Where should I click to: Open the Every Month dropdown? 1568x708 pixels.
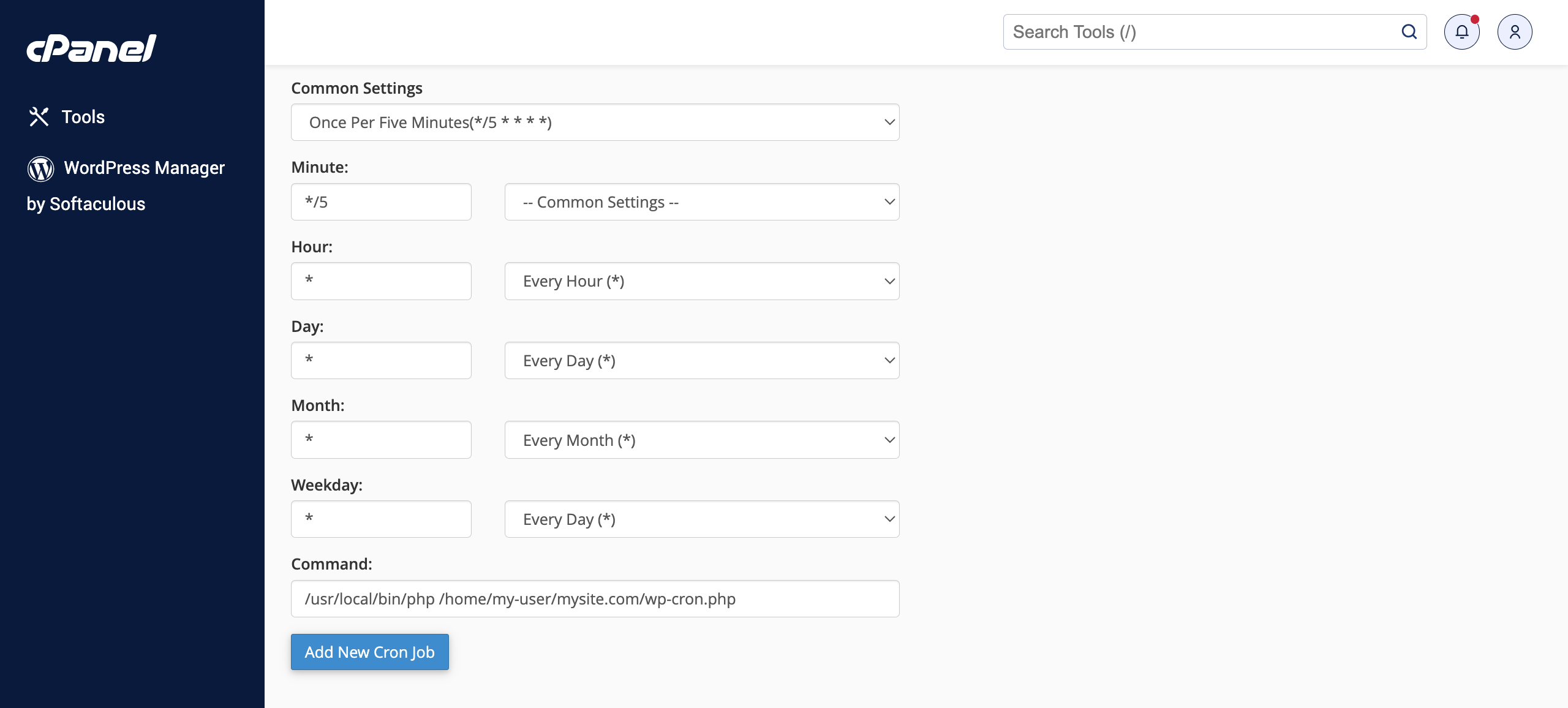point(701,439)
